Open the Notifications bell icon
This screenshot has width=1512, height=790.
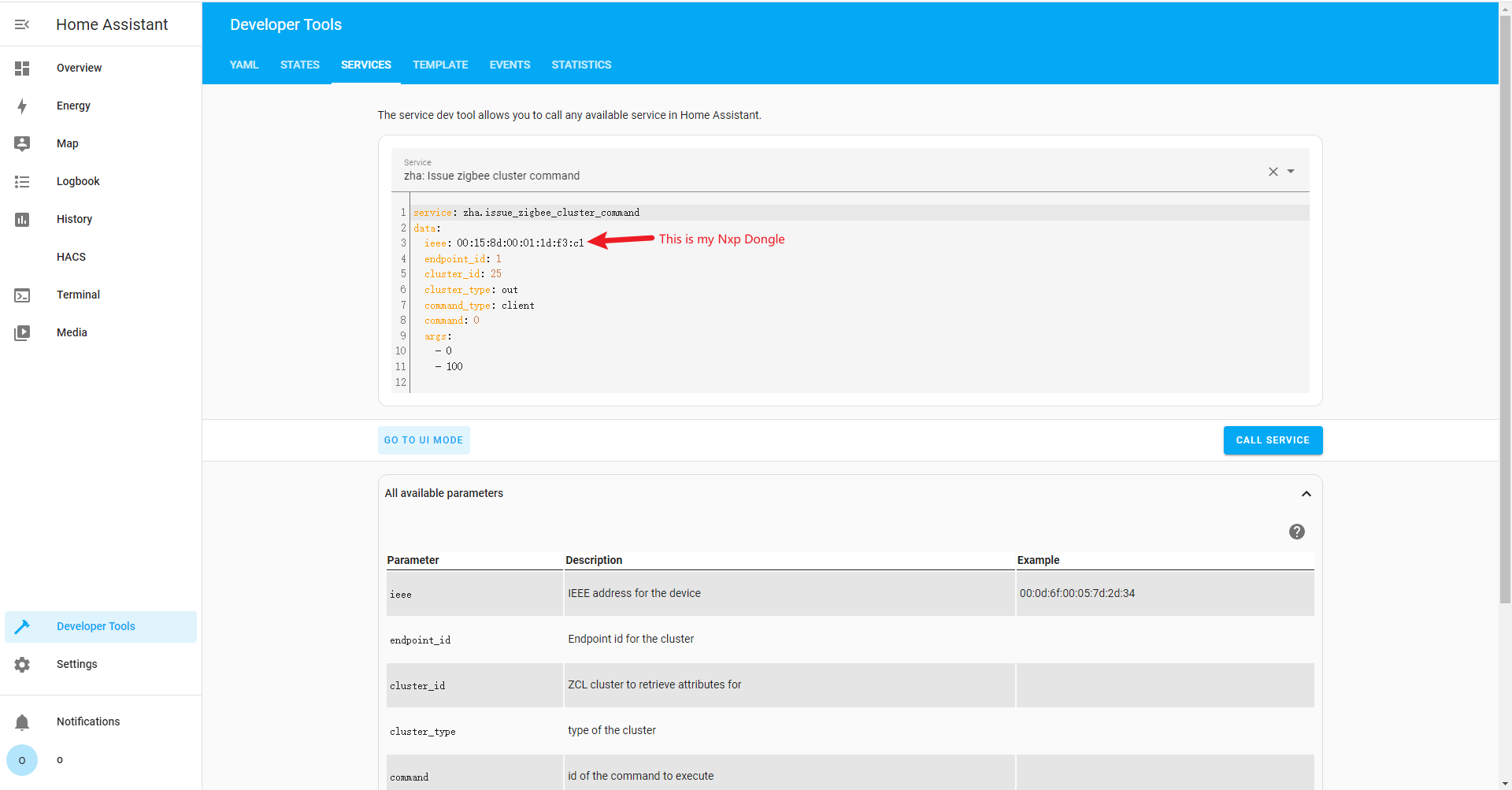click(22, 722)
